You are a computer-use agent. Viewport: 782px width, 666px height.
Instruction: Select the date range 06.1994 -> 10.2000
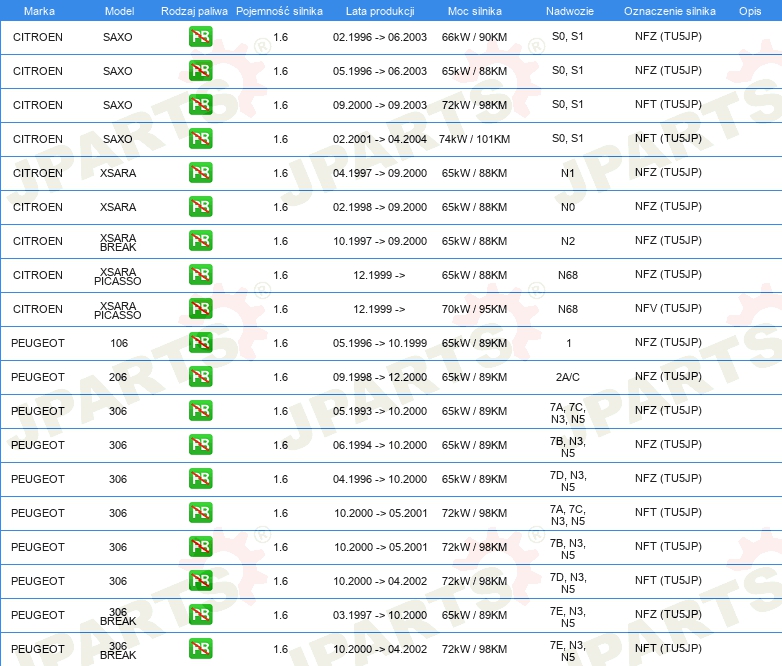coord(380,445)
